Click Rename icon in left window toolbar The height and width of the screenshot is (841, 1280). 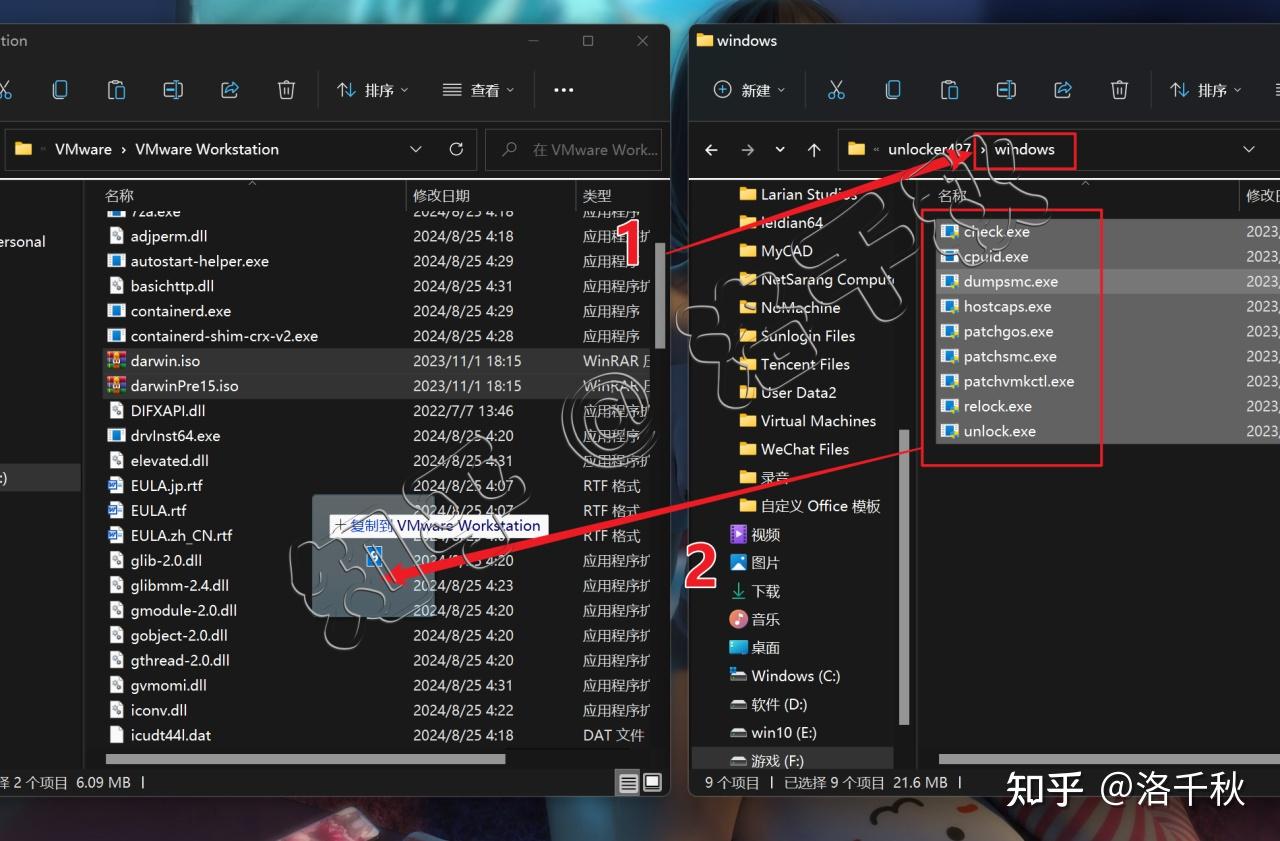[x=173, y=90]
